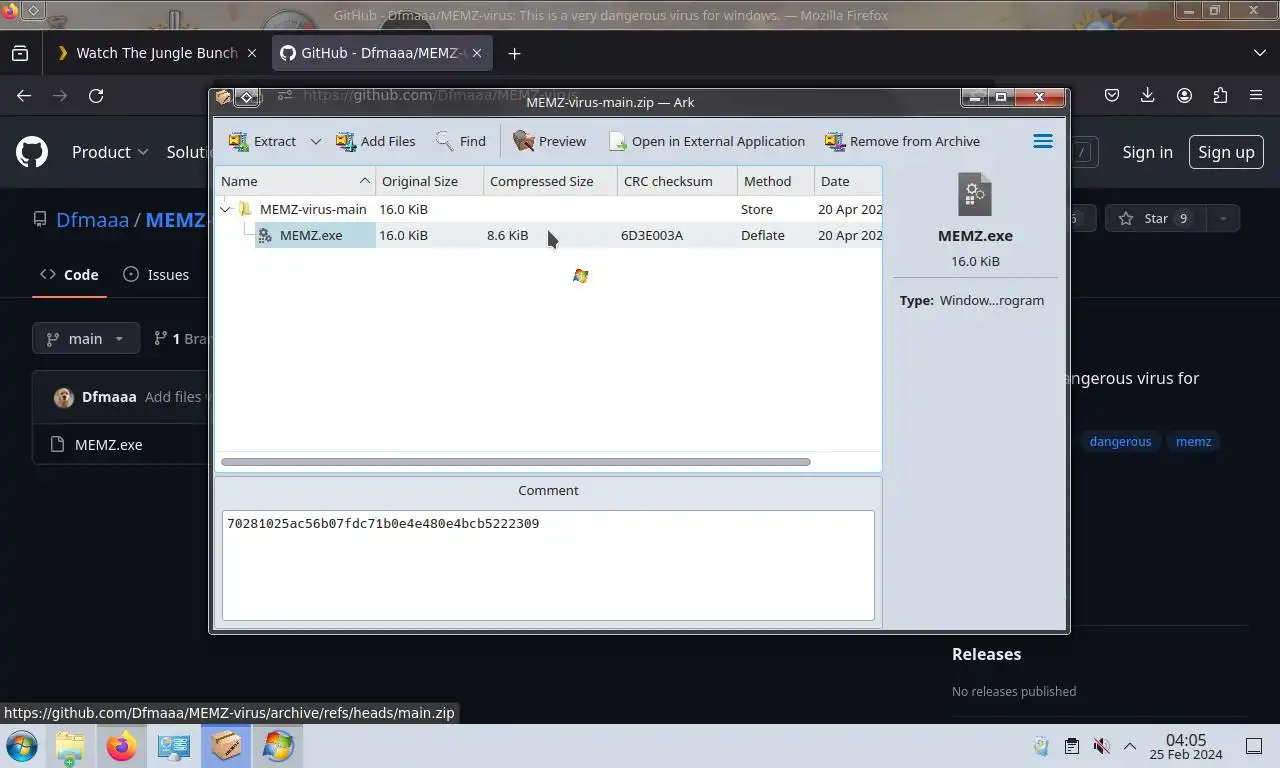The width and height of the screenshot is (1280, 768).
Task: Open a new Firefox tab
Action: [514, 53]
